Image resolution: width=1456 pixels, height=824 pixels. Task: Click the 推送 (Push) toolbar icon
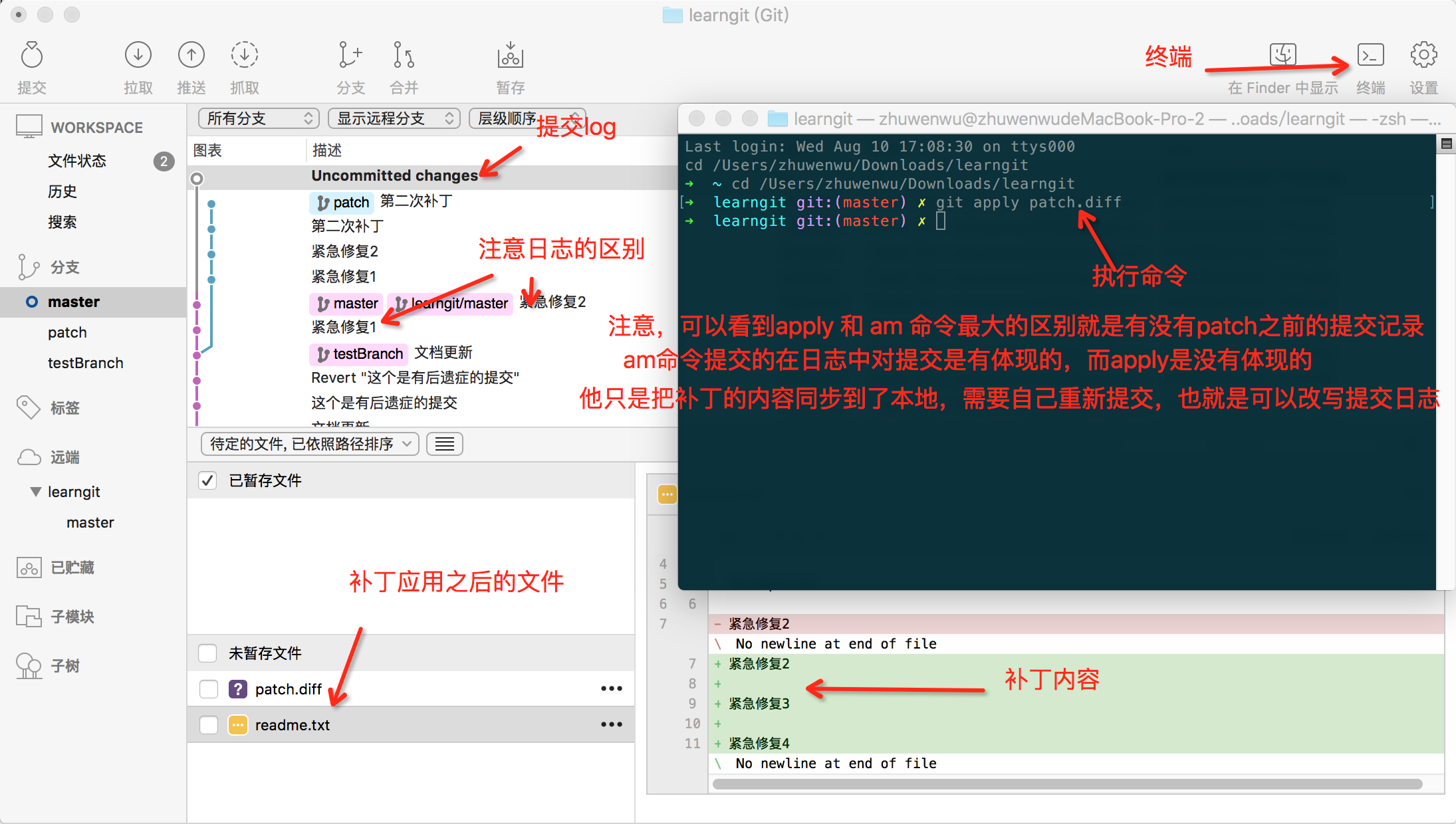point(191,56)
